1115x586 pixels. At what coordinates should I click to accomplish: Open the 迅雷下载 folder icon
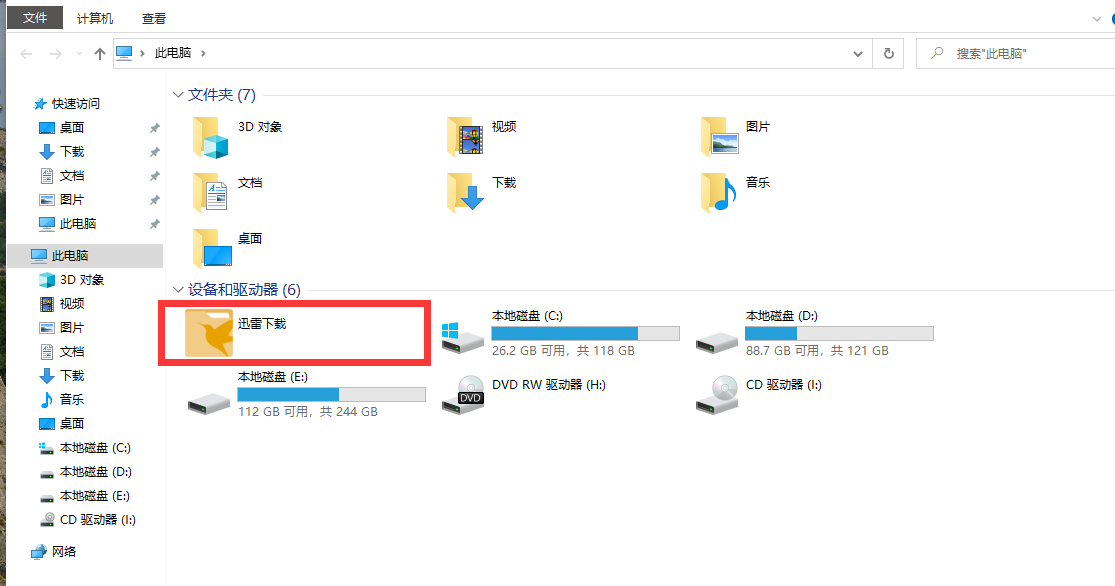[210, 333]
